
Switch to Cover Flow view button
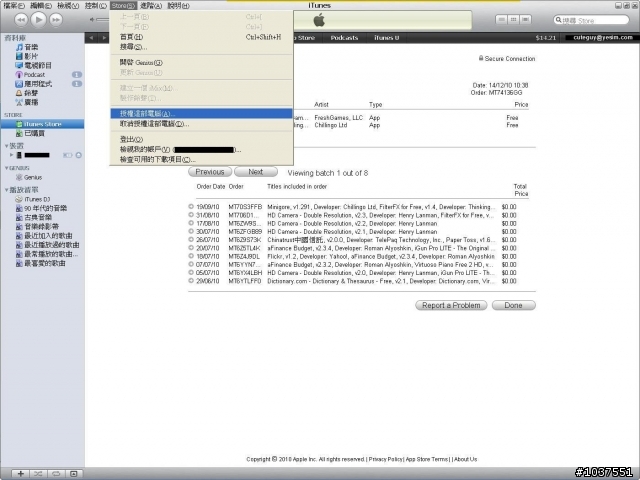(525, 19)
